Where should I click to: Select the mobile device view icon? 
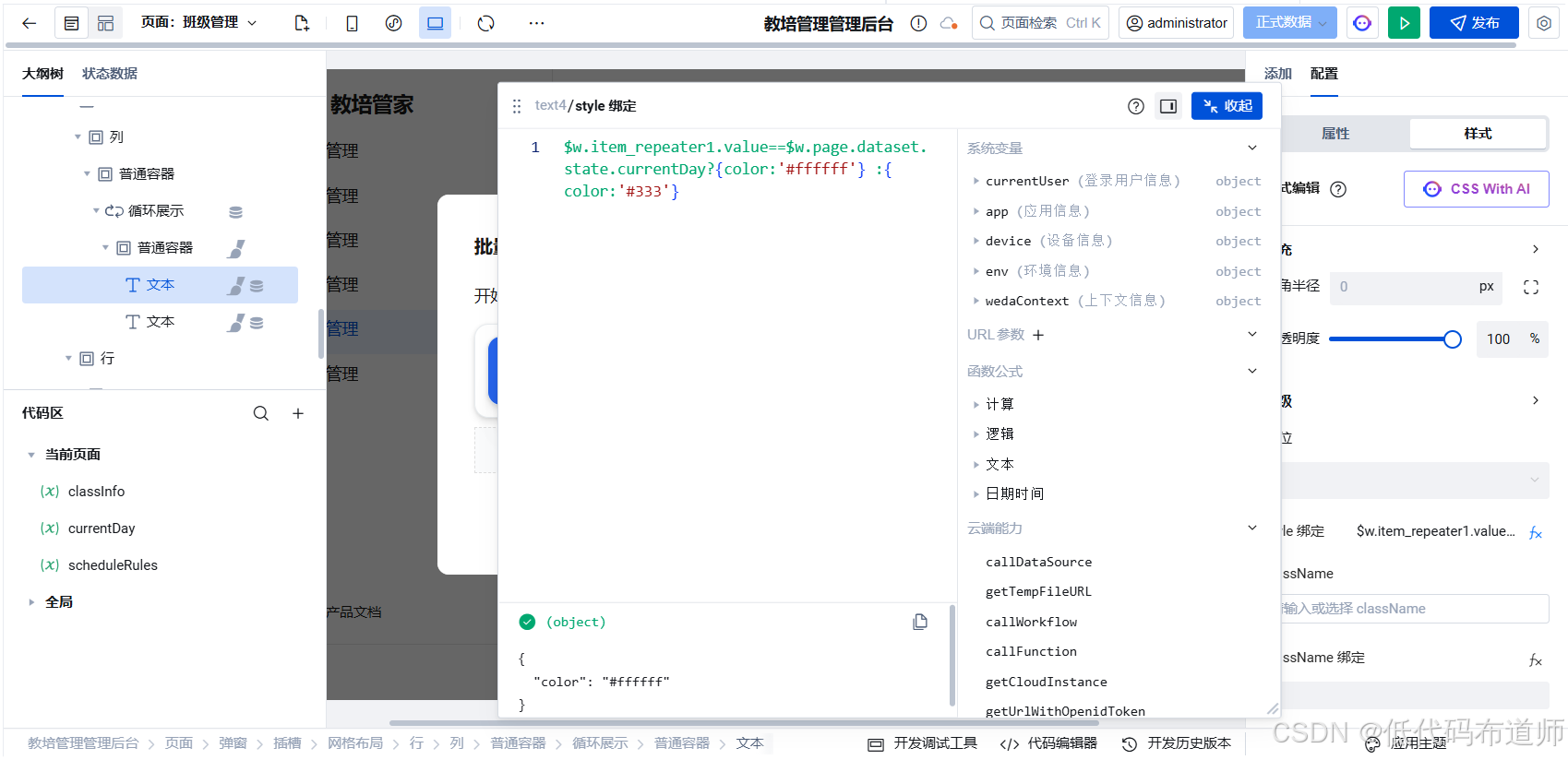(x=352, y=23)
